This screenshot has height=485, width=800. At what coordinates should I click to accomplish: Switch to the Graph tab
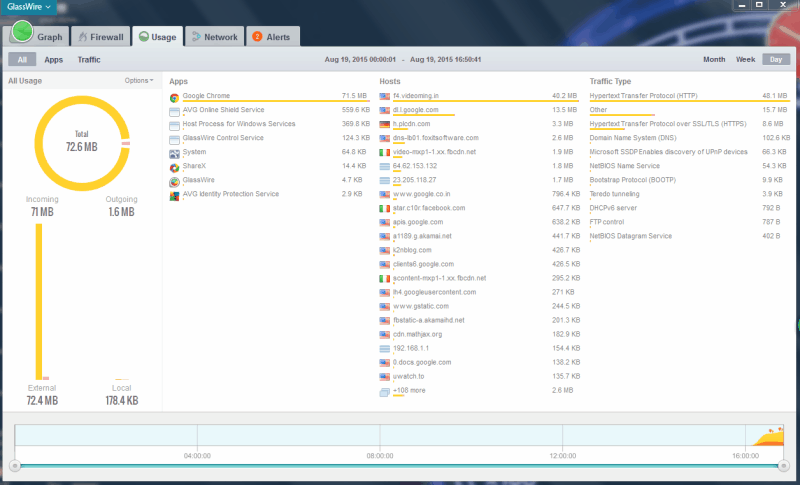(x=37, y=36)
